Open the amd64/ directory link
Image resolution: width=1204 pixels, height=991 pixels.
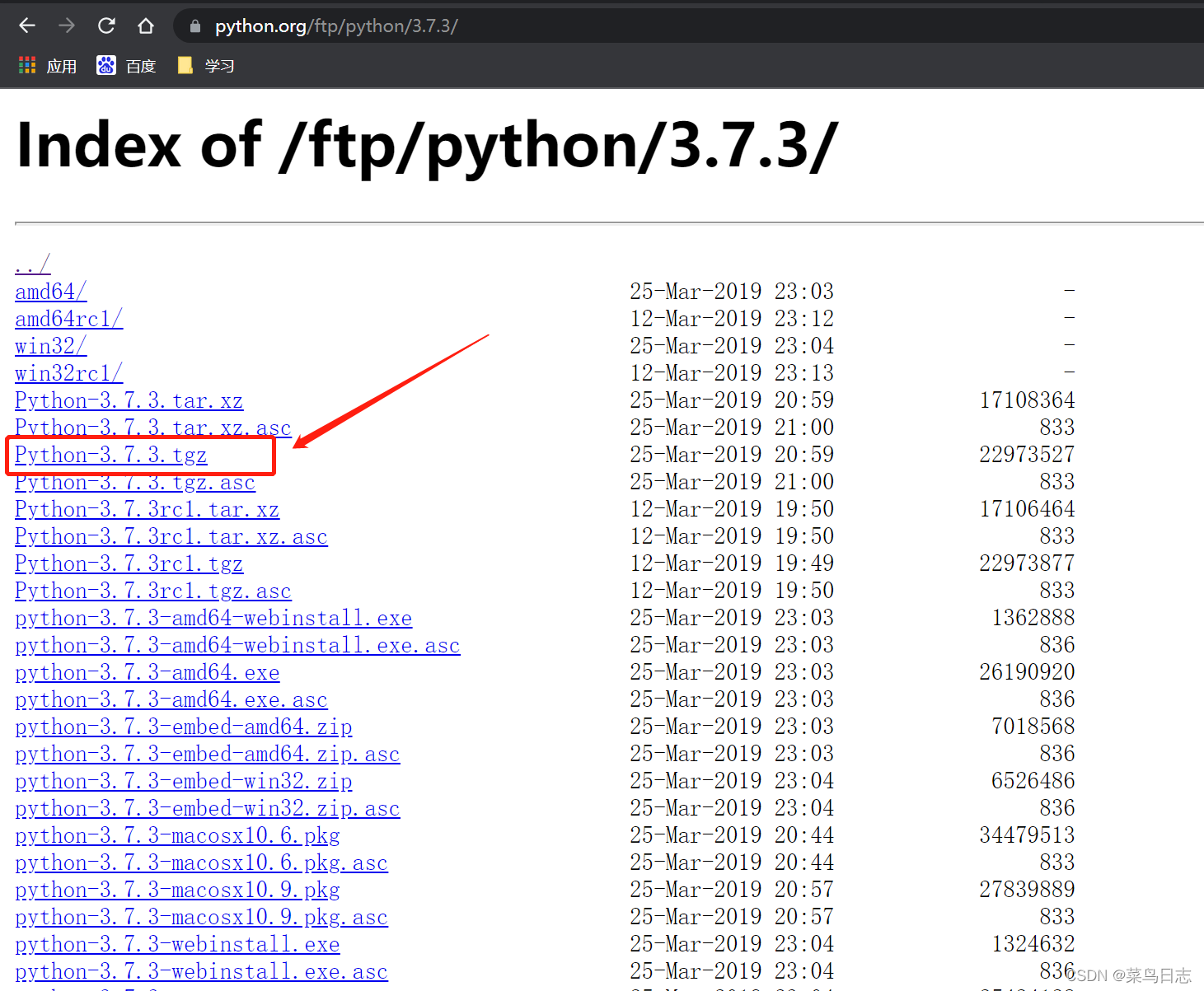pyautogui.click(x=51, y=292)
